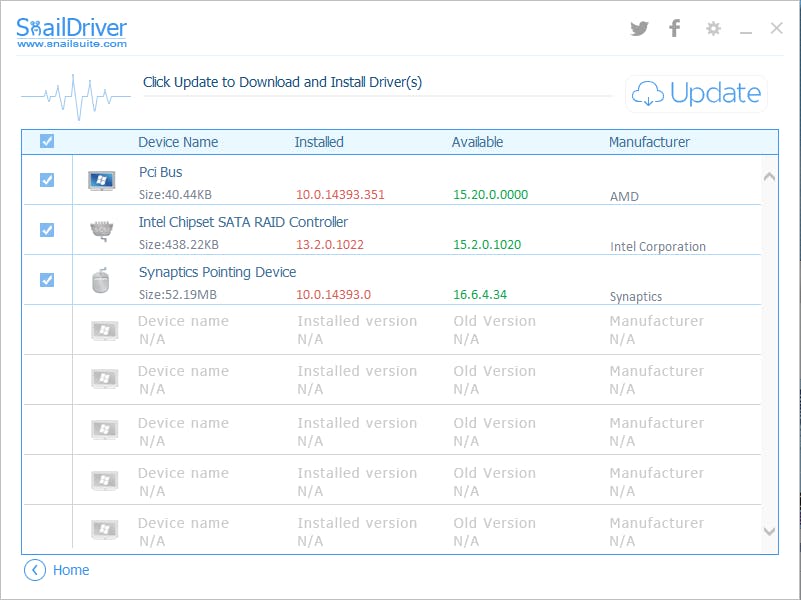The height and width of the screenshot is (600, 801).
Task: Click the Intel Corporation manufacturer label
Action: [x=658, y=247]
